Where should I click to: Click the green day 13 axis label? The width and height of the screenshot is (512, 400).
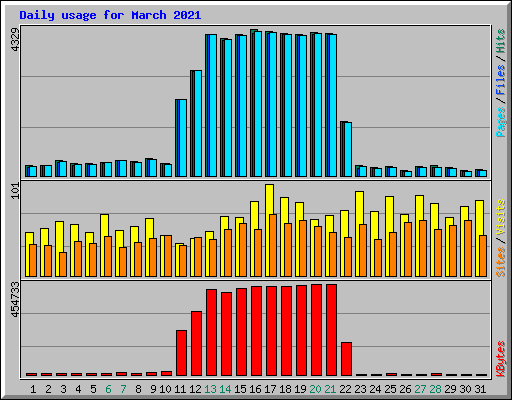pos(210,389)
